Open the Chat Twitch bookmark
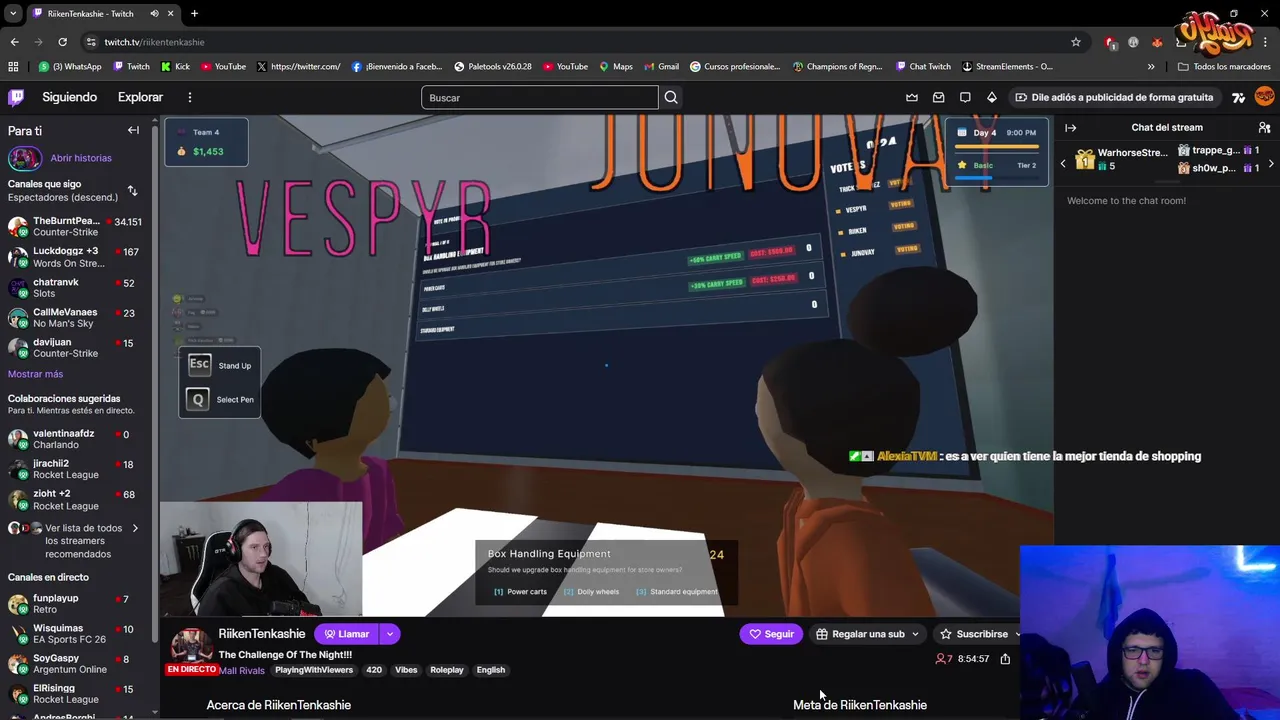Viewport: 1280px width, 720px height. coord(923,67)
